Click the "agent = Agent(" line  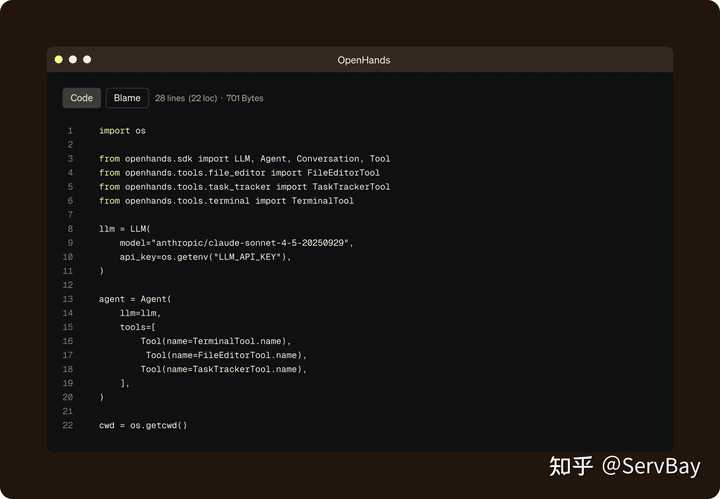[x=135, y=299]
